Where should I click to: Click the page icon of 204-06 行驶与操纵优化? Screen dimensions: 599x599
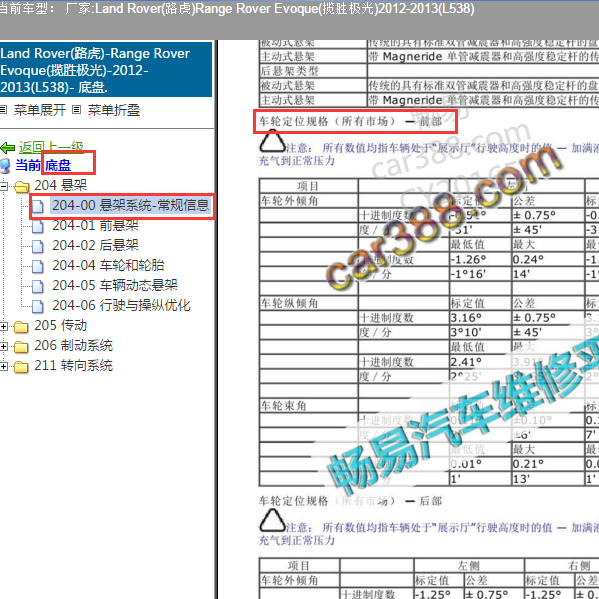(x=37, y=306)
